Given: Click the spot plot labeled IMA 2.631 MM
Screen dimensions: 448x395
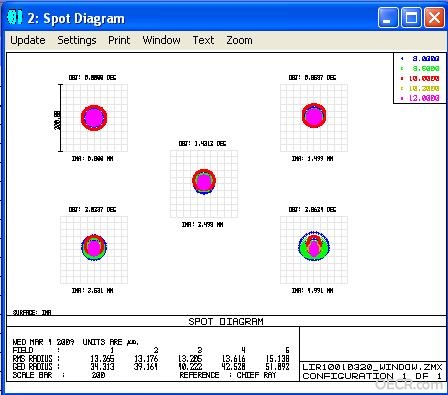Looking at the screenshot, I should (x=94, y=250).
